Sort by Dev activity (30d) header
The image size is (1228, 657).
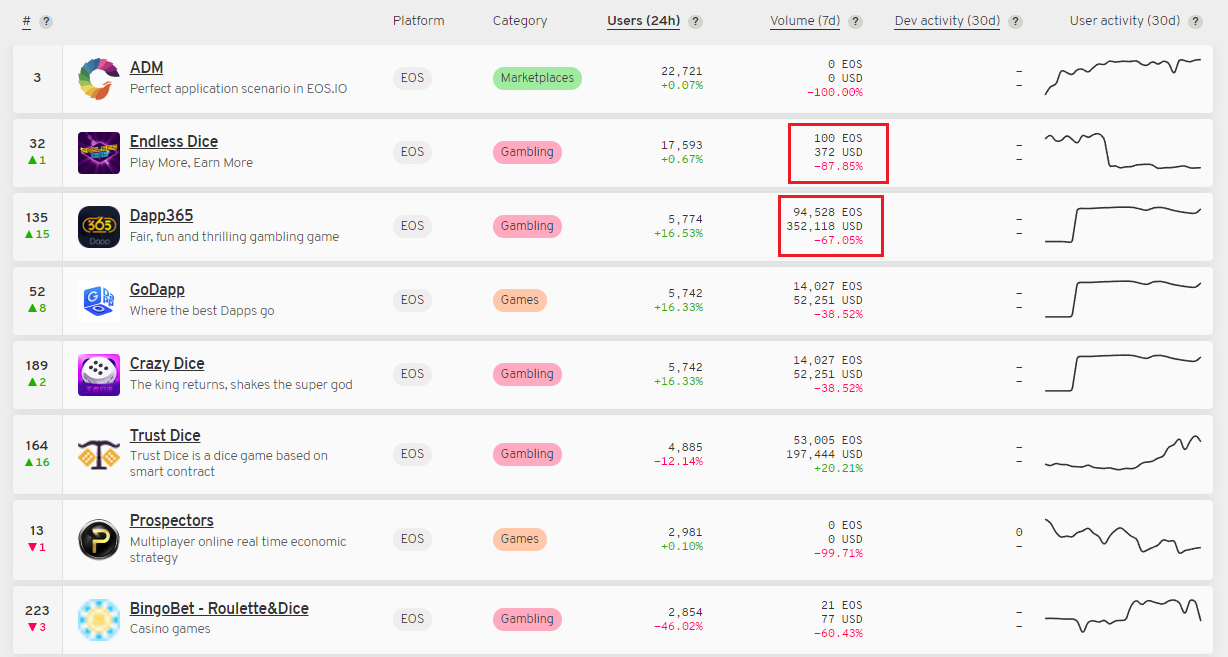pyautogui.click(x=947, y=21)
